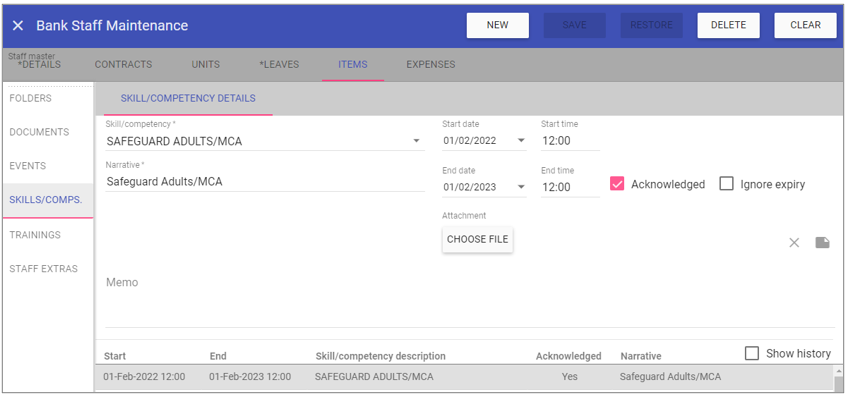Screen dimensions: 846x396
Task: Click the NEW button
Action: tap(497, 25)
